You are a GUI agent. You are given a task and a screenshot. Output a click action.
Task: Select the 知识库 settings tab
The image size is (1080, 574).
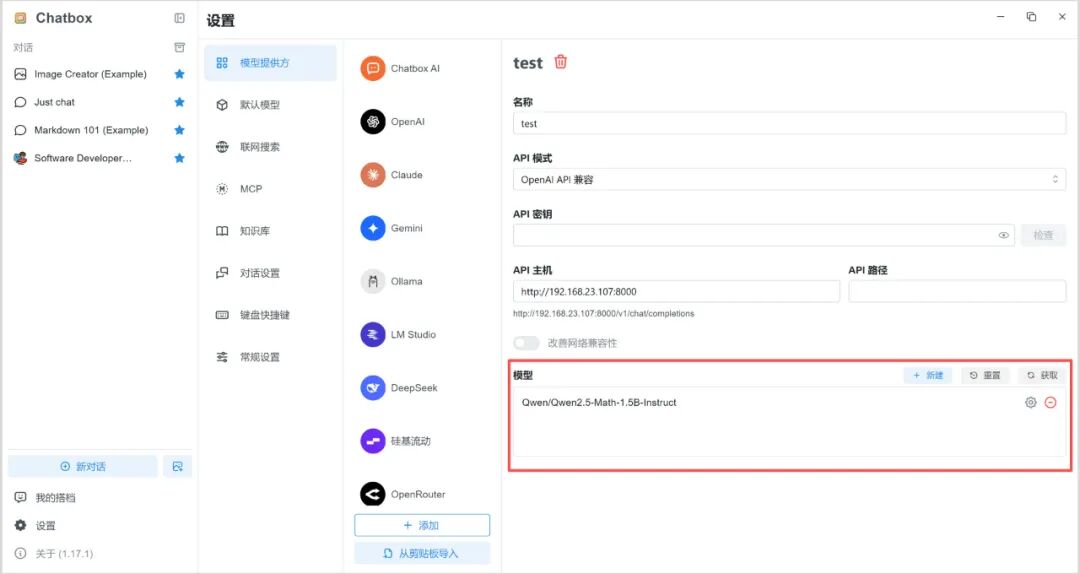[x=270, y=231]
